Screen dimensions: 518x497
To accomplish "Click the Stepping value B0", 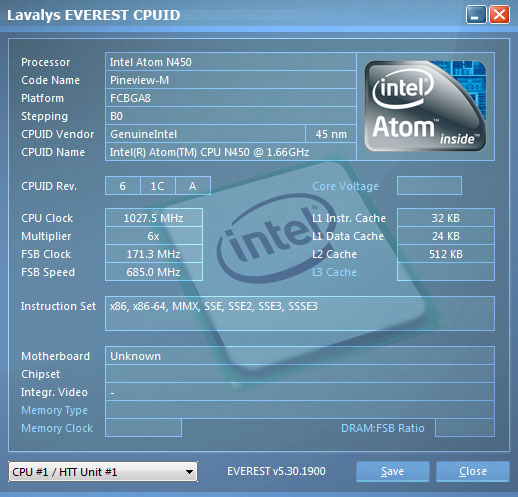I will click(x=231, y=116).
